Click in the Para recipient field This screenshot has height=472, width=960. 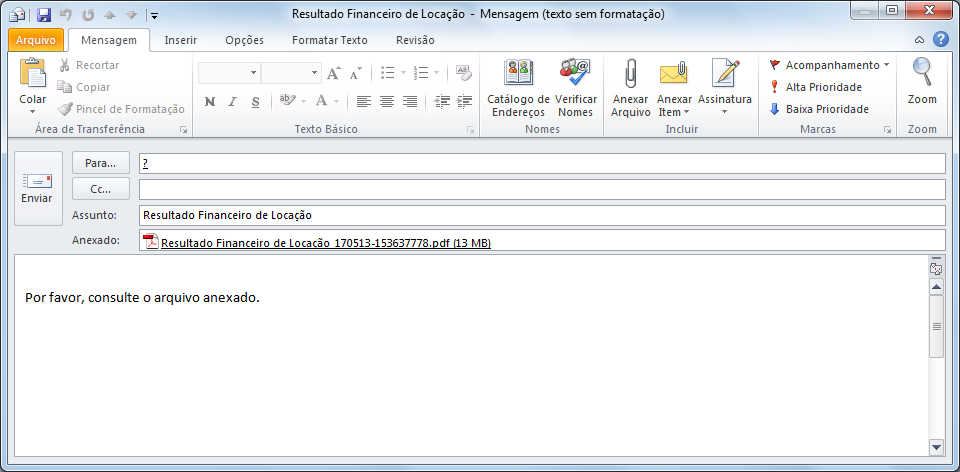tap(542, 163)
